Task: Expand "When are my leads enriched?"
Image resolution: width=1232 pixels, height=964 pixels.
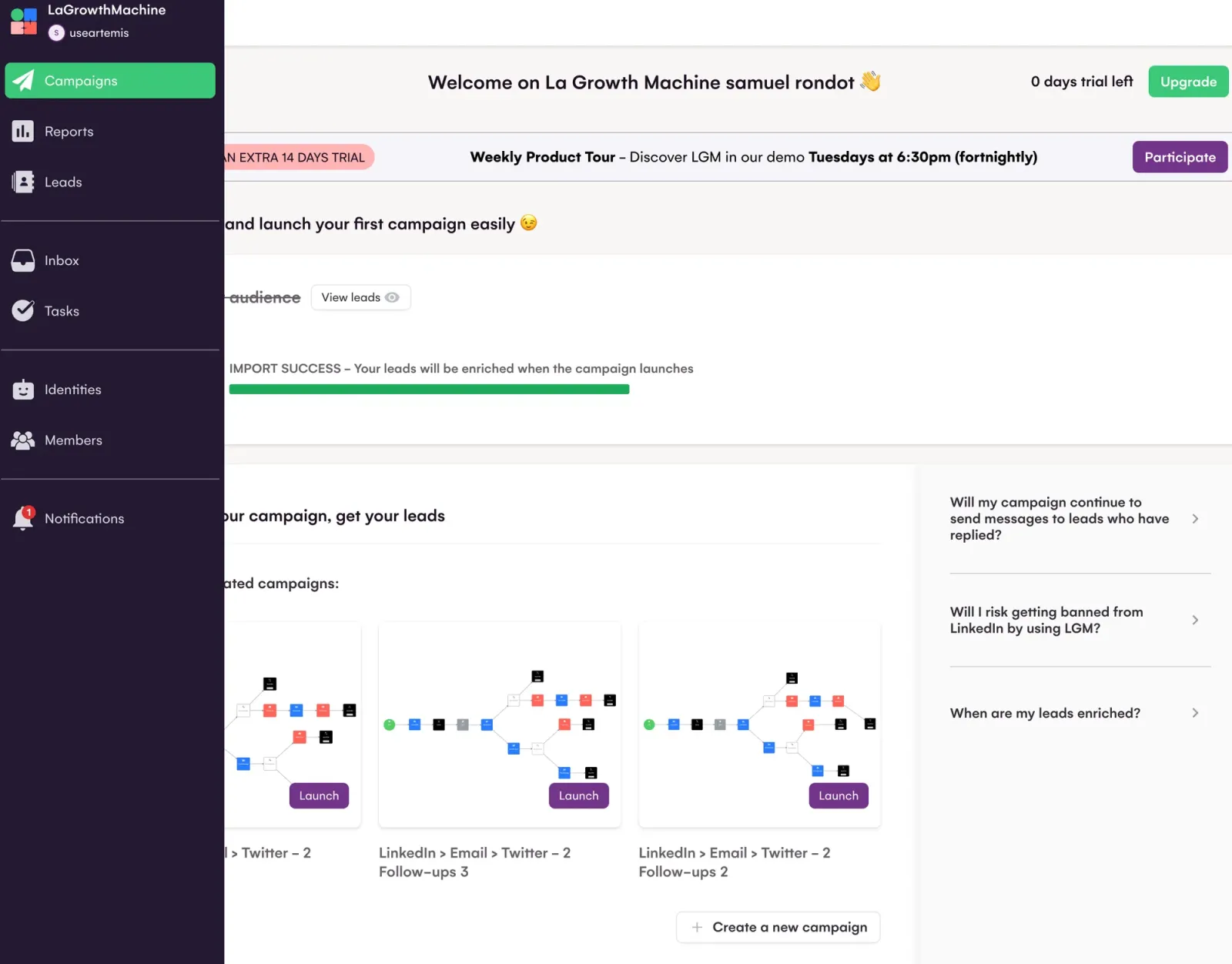Action: point(1074,713)
